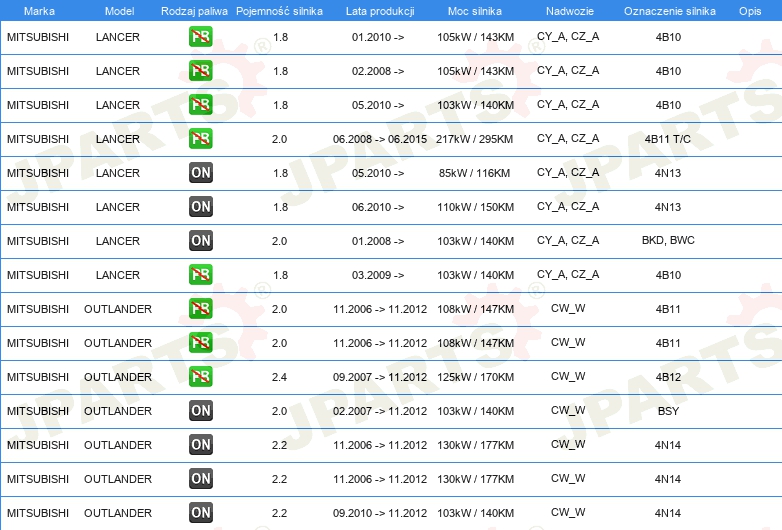Select the '02.2007 -> 11.2012' date cell

tap(380, 411)
